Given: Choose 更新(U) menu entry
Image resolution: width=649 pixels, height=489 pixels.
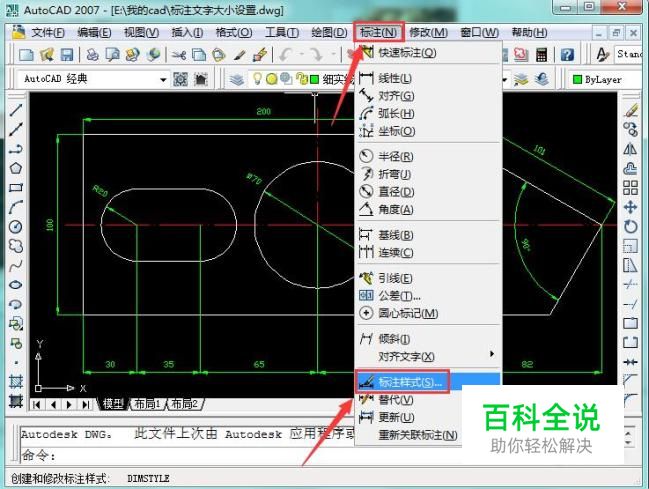Looking at the screenshot, I should pyautogui.click(x=409, y=417).
